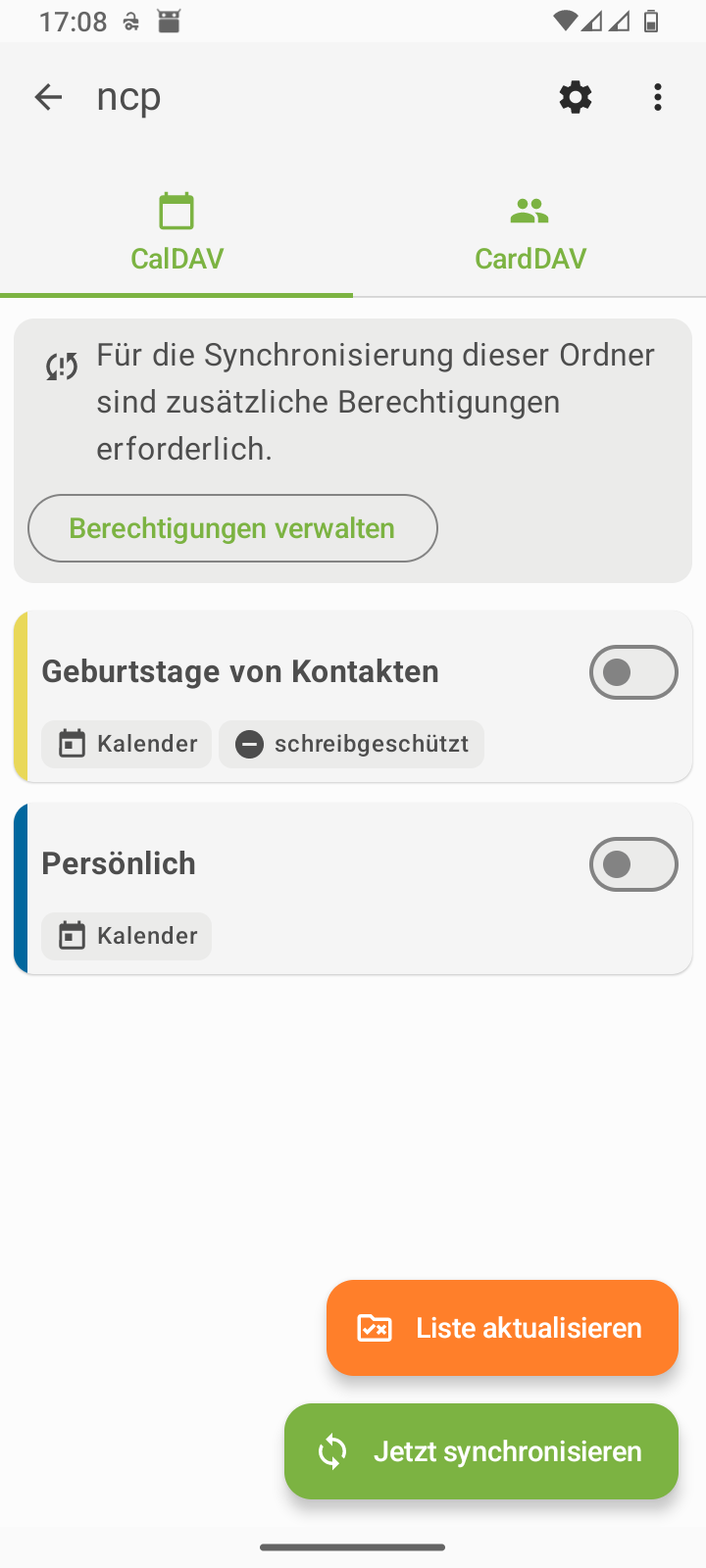
Task: Click the CardDAV contacts icon
Action: coord(529,211)
